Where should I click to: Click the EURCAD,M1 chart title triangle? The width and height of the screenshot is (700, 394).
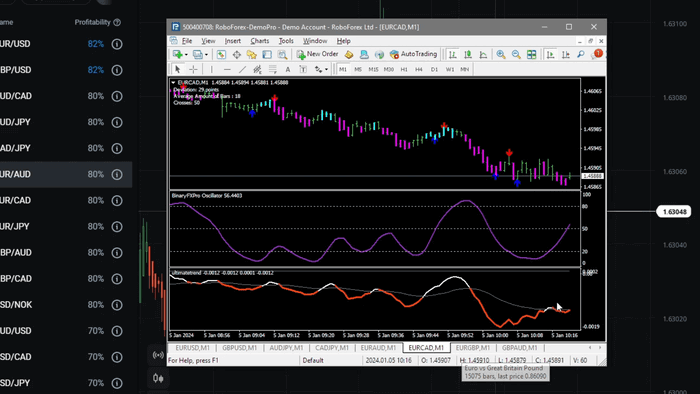173,83
